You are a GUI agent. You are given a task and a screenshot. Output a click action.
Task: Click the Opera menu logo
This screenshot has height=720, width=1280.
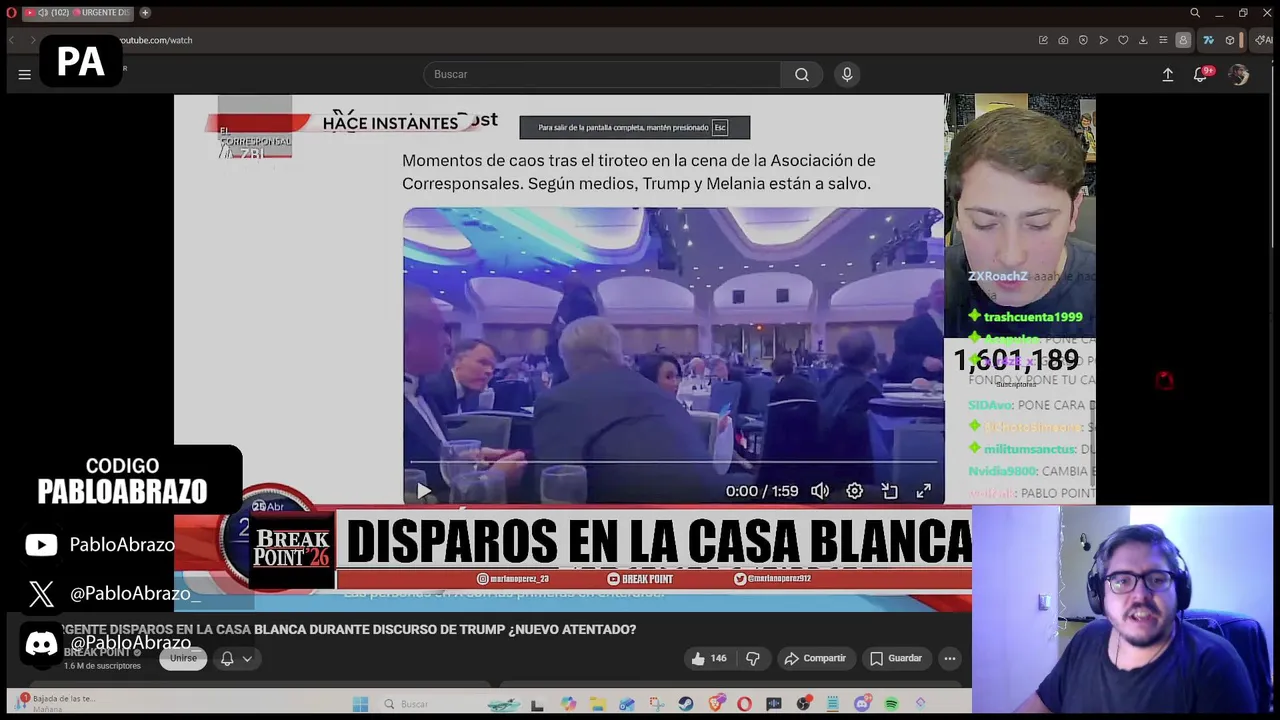pos(11,12)
